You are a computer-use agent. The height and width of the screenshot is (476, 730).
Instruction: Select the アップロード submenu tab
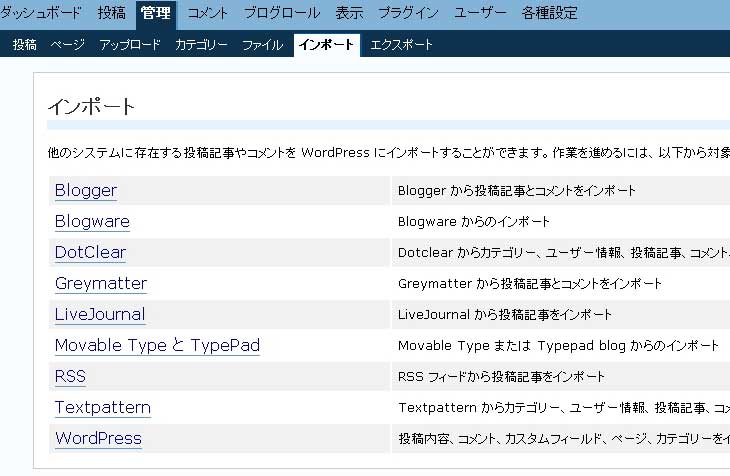point(130,45)
